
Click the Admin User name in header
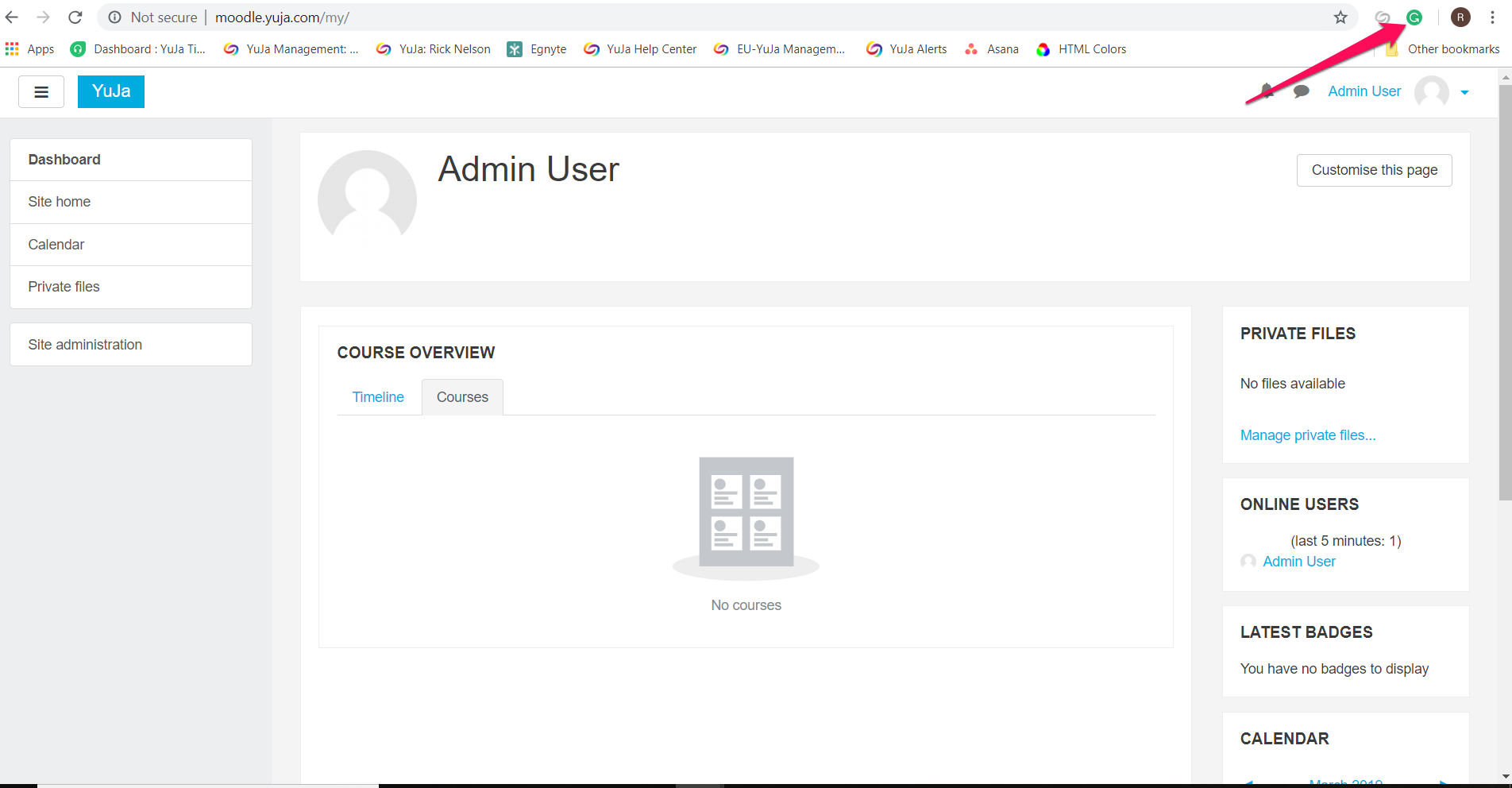point(1364,91)
